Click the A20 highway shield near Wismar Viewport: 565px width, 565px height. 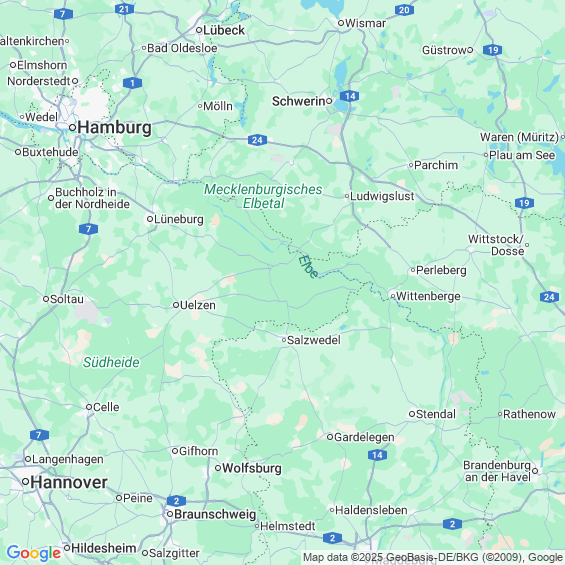404,10
